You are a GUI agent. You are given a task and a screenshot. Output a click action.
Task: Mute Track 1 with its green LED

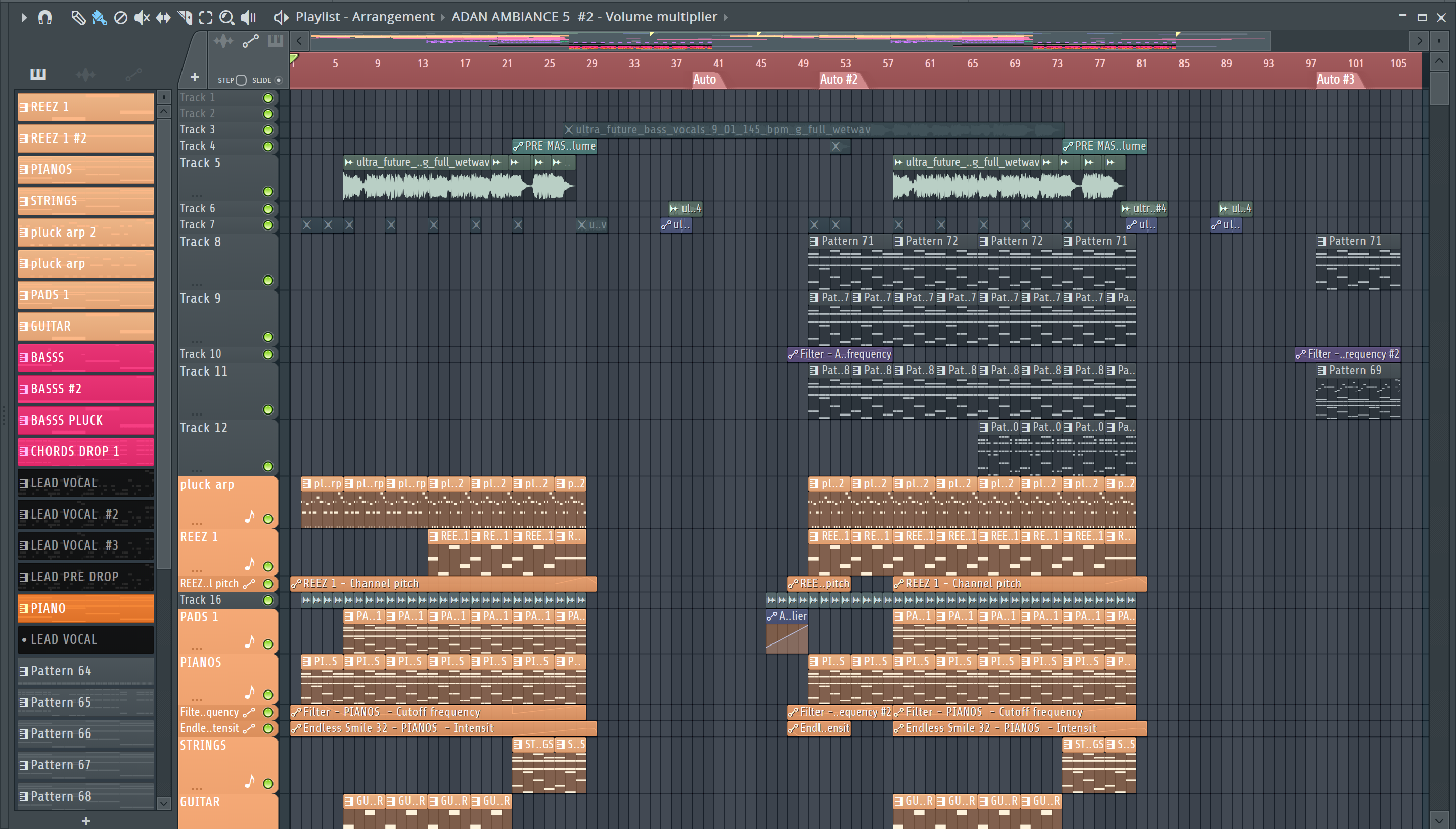pyautogui.click(x=267, y=98)
